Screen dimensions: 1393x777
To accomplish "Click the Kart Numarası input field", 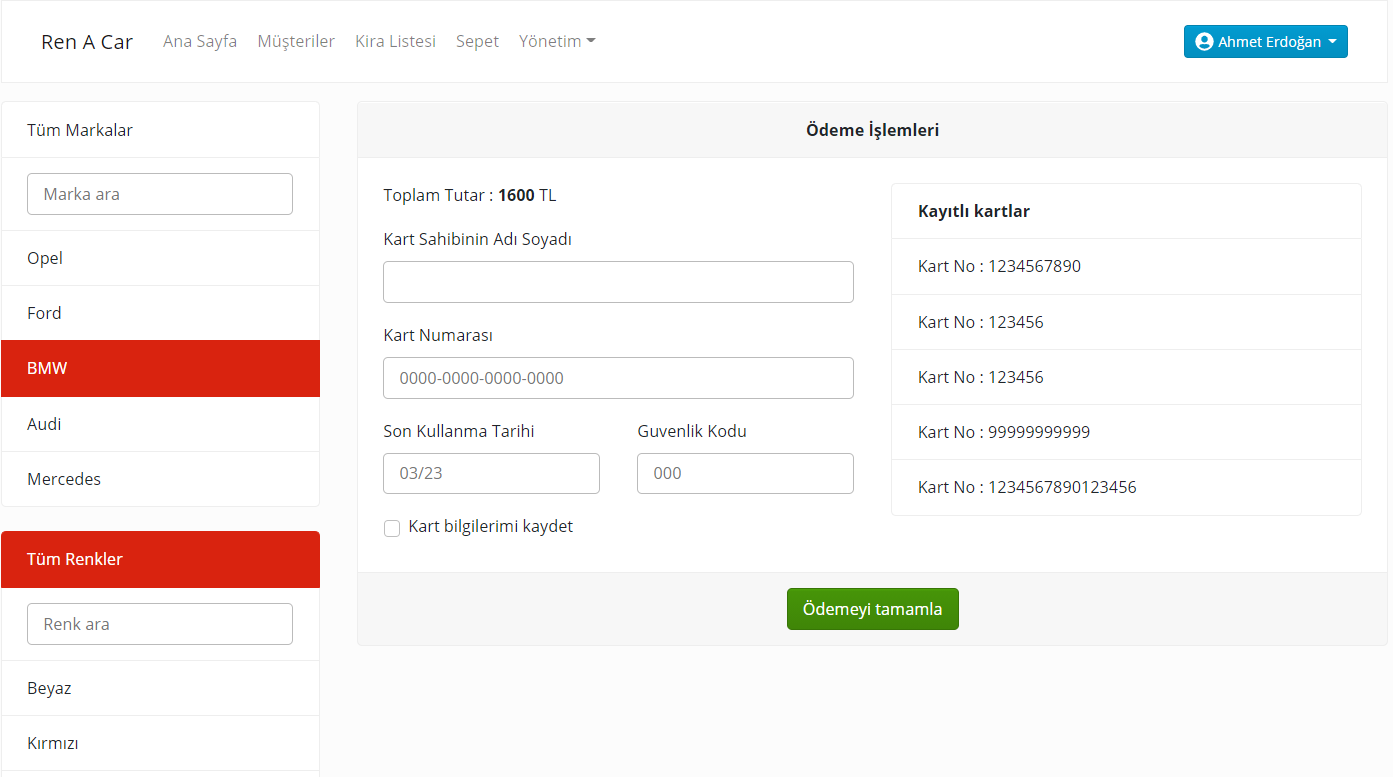I will pyautogui.click(x=618, y=377).
